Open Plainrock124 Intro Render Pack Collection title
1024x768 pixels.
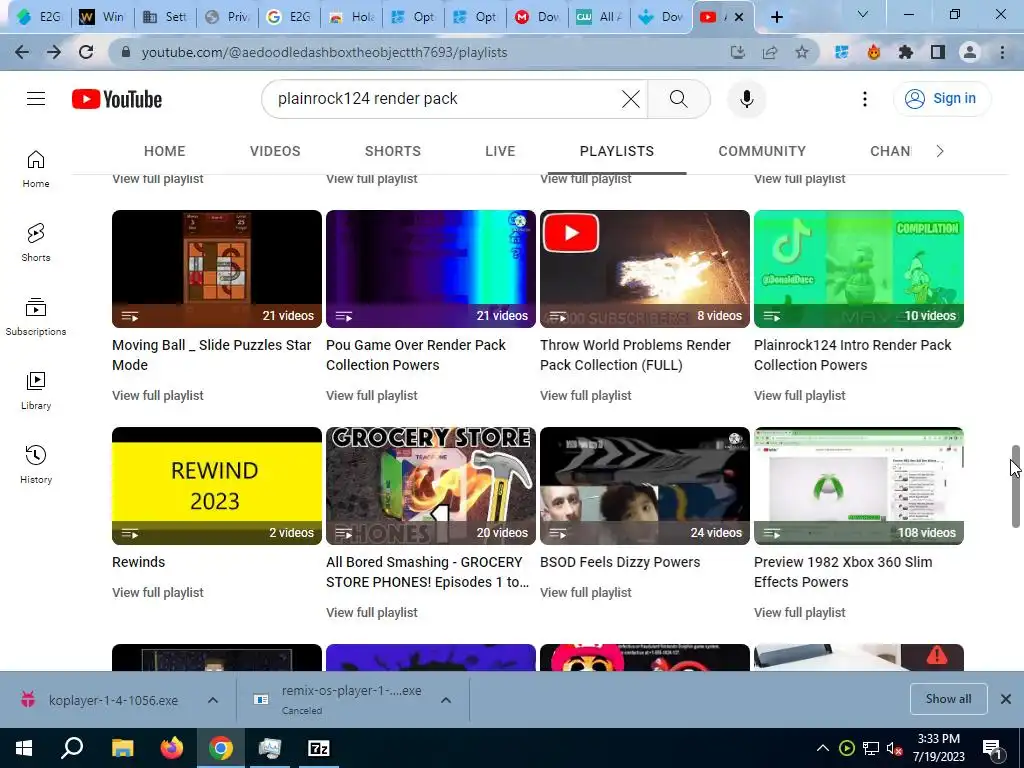point(853,355)
